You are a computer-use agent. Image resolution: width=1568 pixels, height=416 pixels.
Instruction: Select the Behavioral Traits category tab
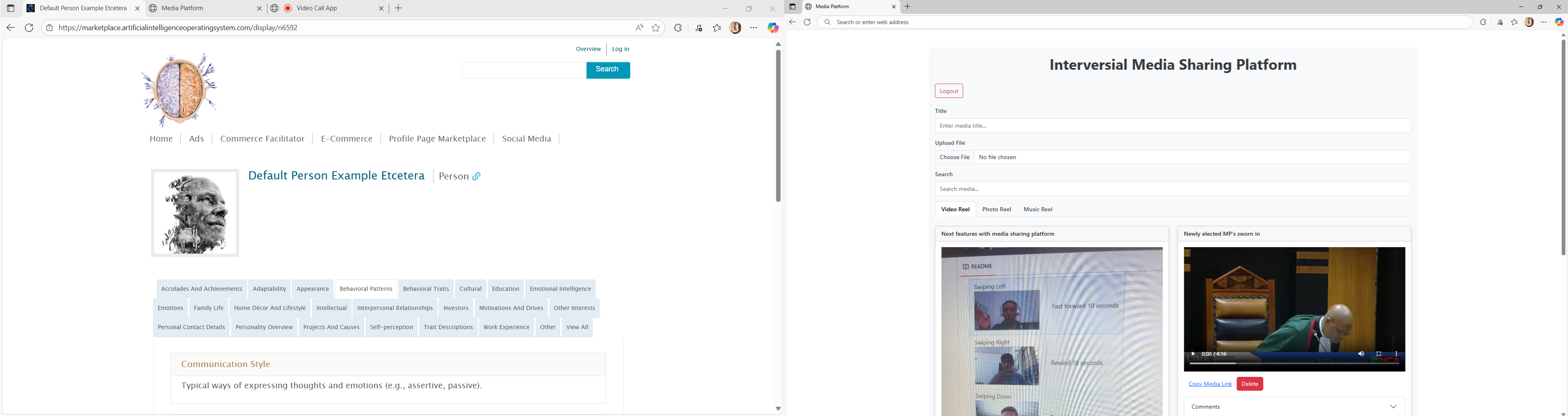[x=425, y=290]
